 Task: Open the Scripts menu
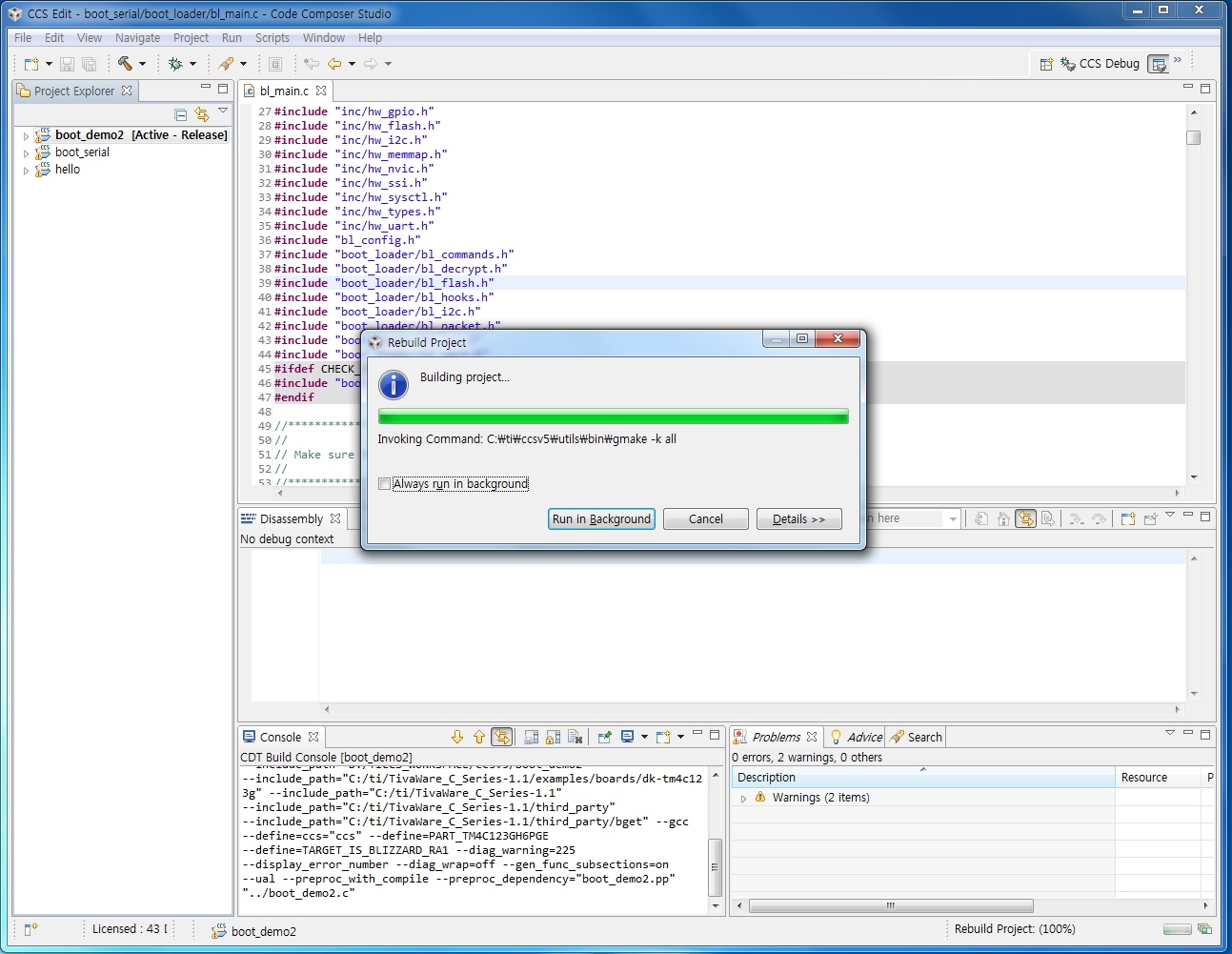pos(272,38)
